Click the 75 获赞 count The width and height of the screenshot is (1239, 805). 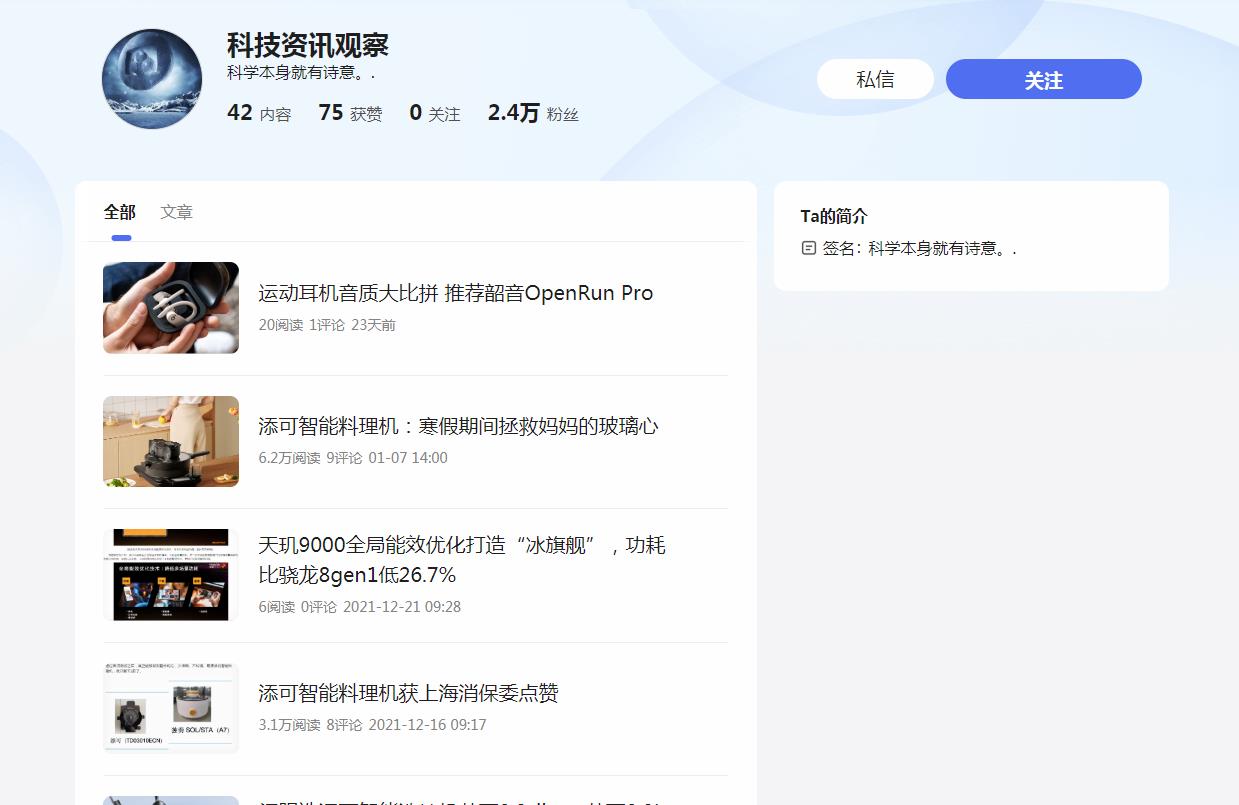[x=350, y=113]
